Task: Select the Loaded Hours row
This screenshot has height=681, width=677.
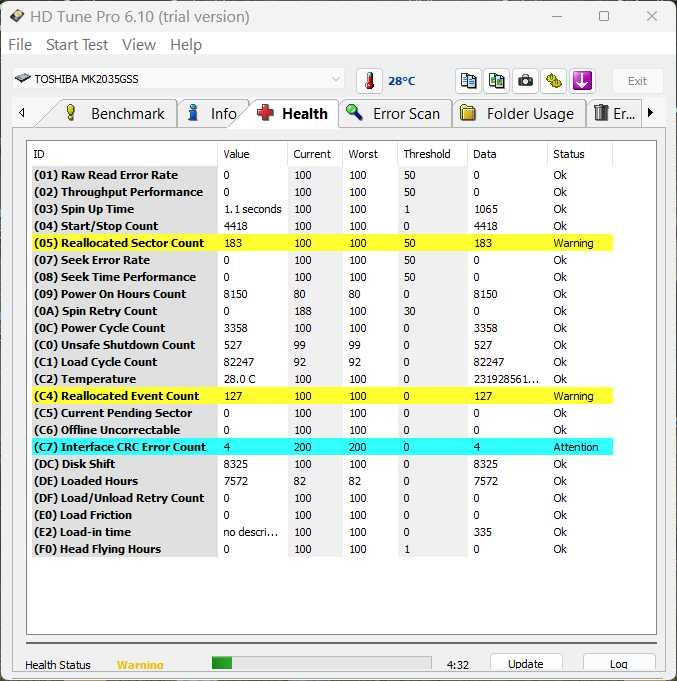Action: click(322, 481)
